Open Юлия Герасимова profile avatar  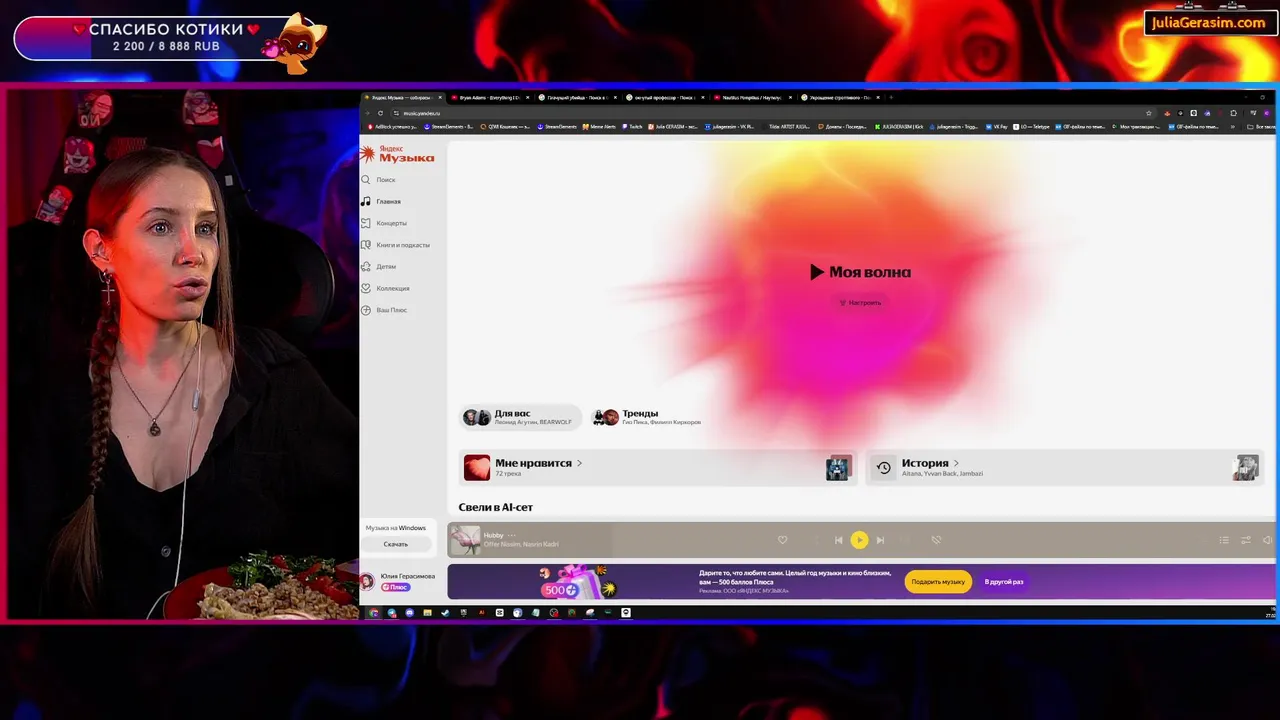click(x=367, y=582)
